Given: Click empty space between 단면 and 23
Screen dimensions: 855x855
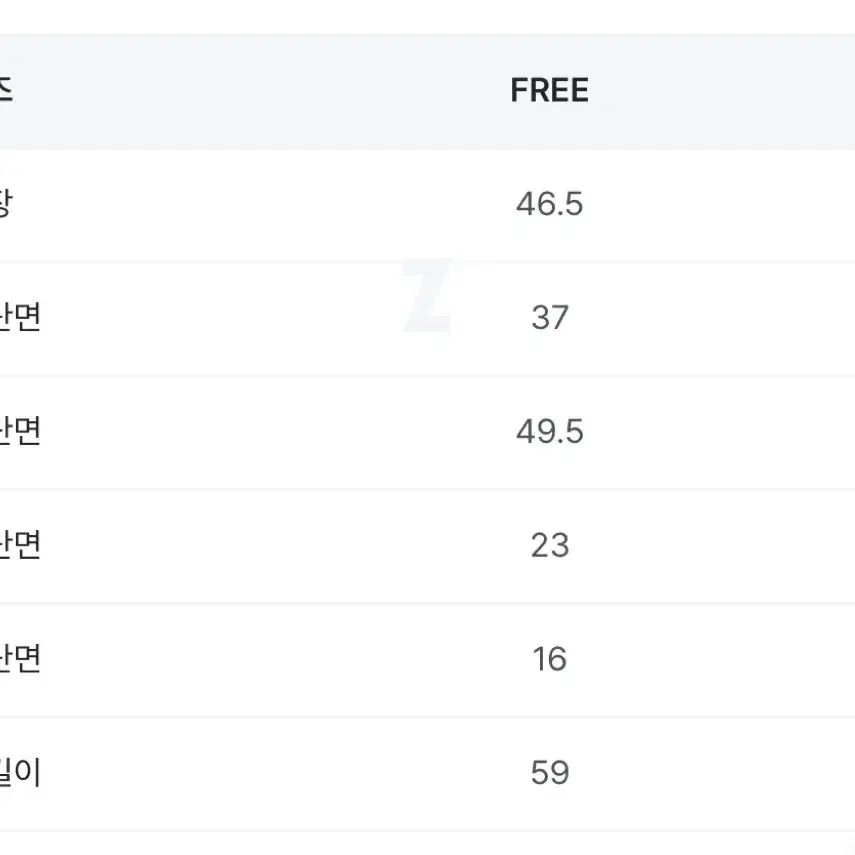Looking at the screenshot, I should point(284,546).
